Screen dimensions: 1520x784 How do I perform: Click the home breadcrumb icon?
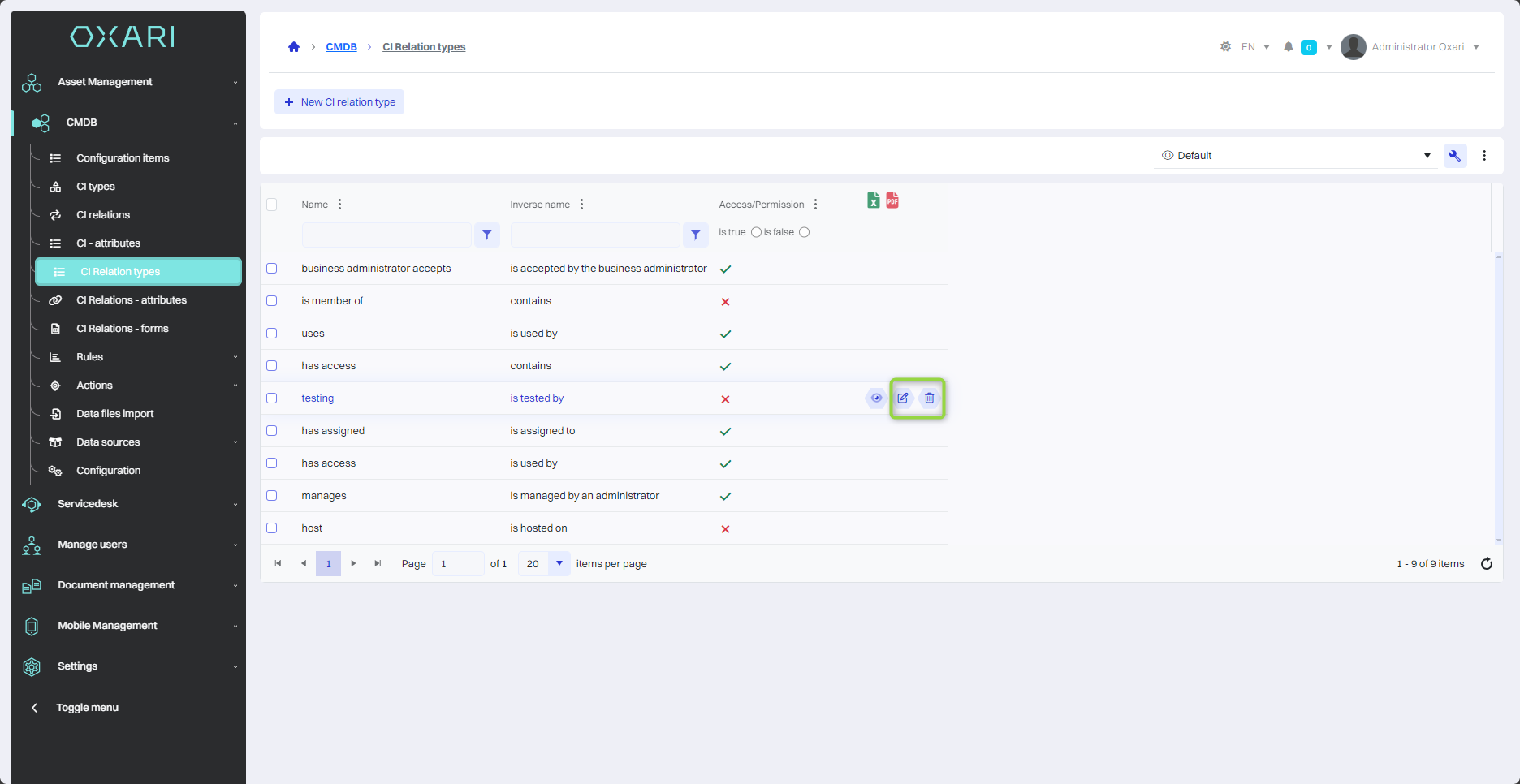click(294, 47)
